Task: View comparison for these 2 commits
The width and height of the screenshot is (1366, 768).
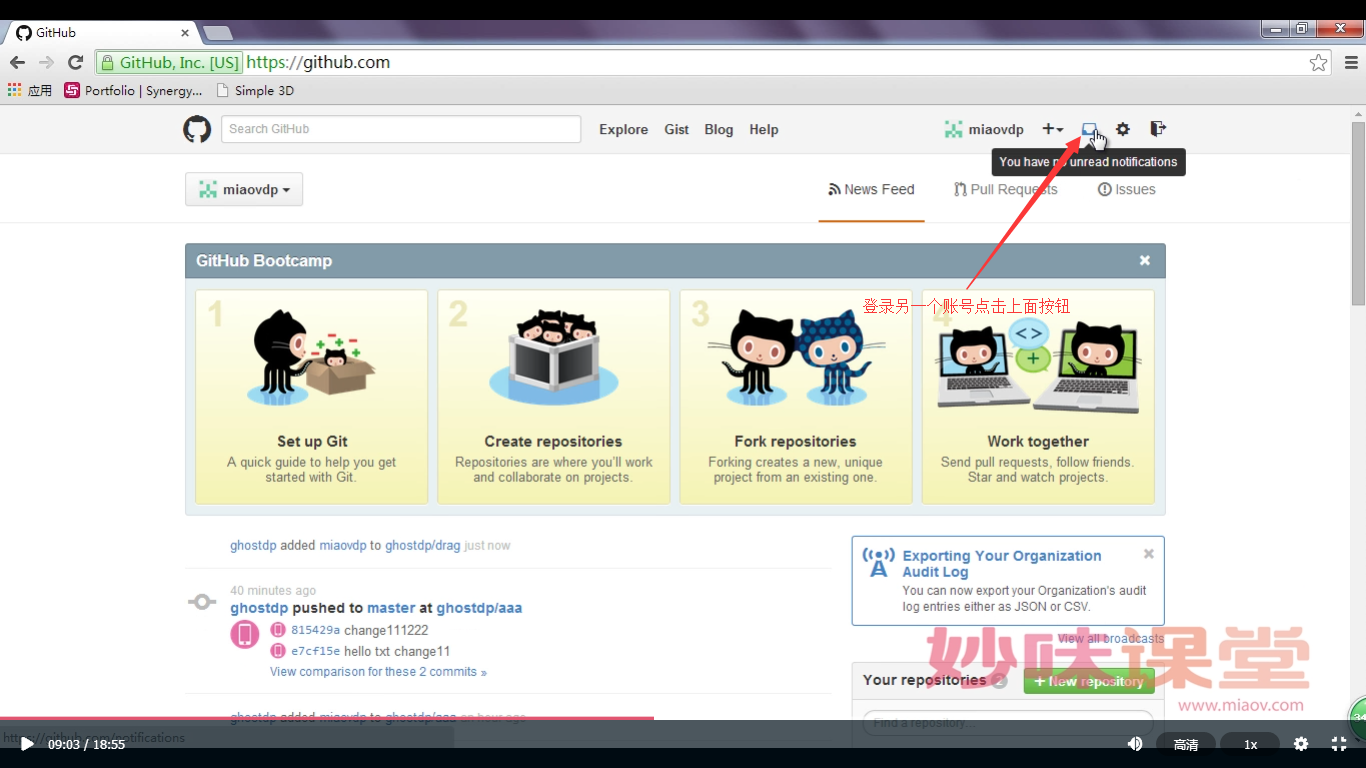Action: pyautogui.click(x=378, y=672)
